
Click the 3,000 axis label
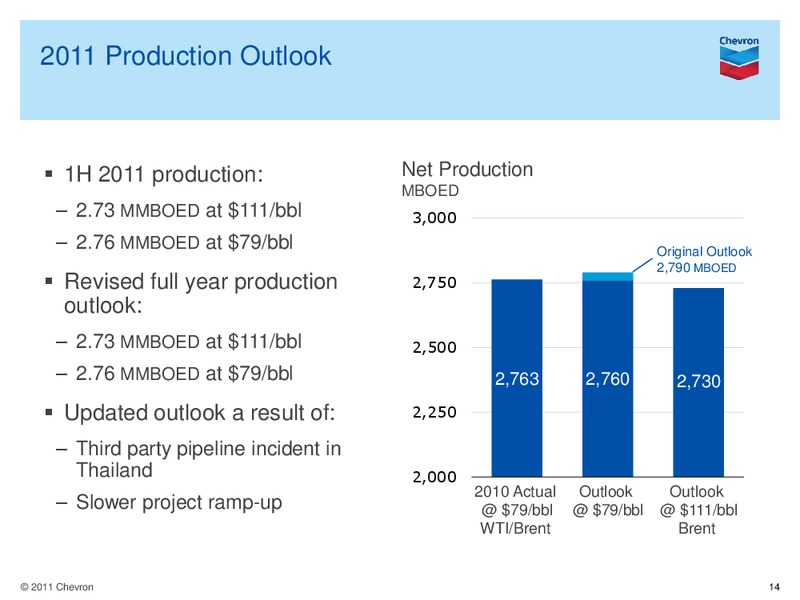click(434, 218)
